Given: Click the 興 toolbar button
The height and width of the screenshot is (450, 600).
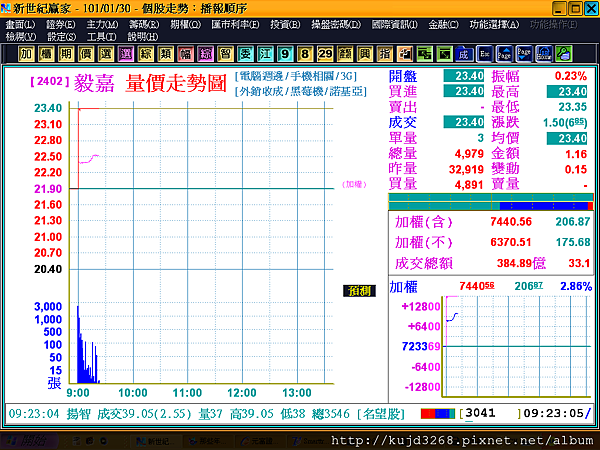Looking at the screenshot, I should tap(365, 54).
